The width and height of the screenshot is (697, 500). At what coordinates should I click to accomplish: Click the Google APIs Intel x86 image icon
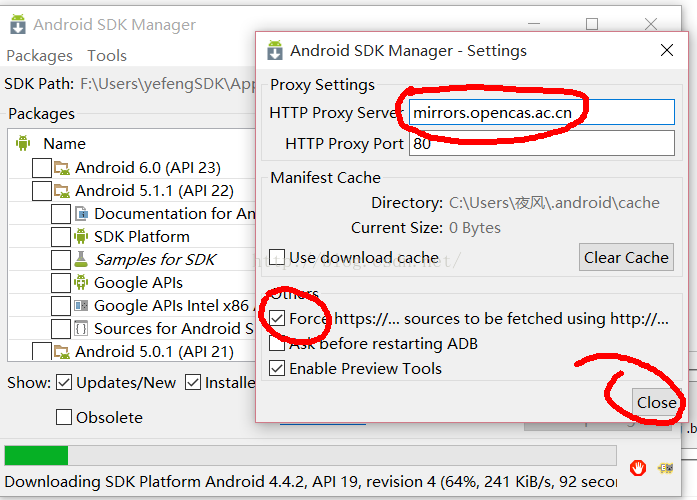[x=81, y=305]
